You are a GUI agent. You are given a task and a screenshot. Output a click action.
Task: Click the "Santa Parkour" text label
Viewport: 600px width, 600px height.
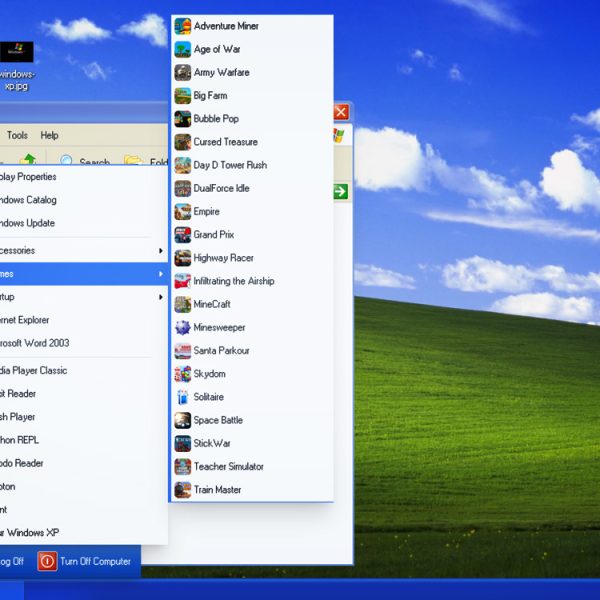point(221,351)
